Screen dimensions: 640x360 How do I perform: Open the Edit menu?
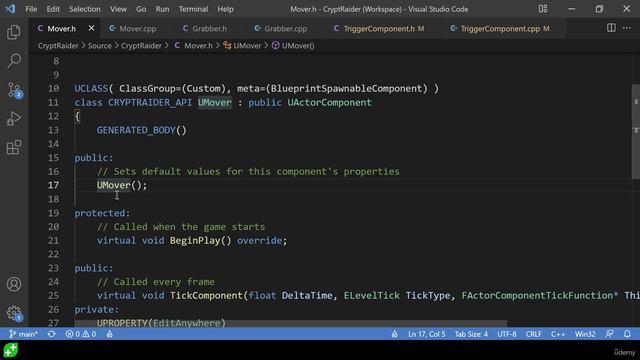(53, 9)
